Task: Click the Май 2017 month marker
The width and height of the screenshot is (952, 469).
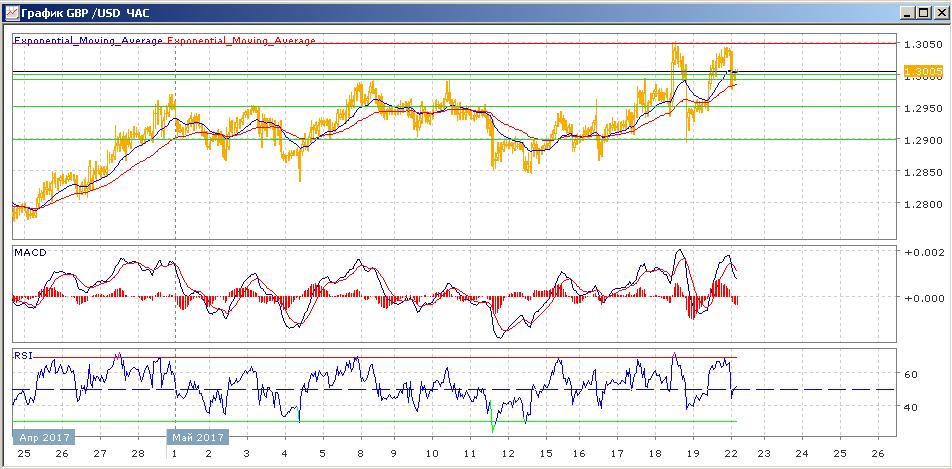Action: 197,437
